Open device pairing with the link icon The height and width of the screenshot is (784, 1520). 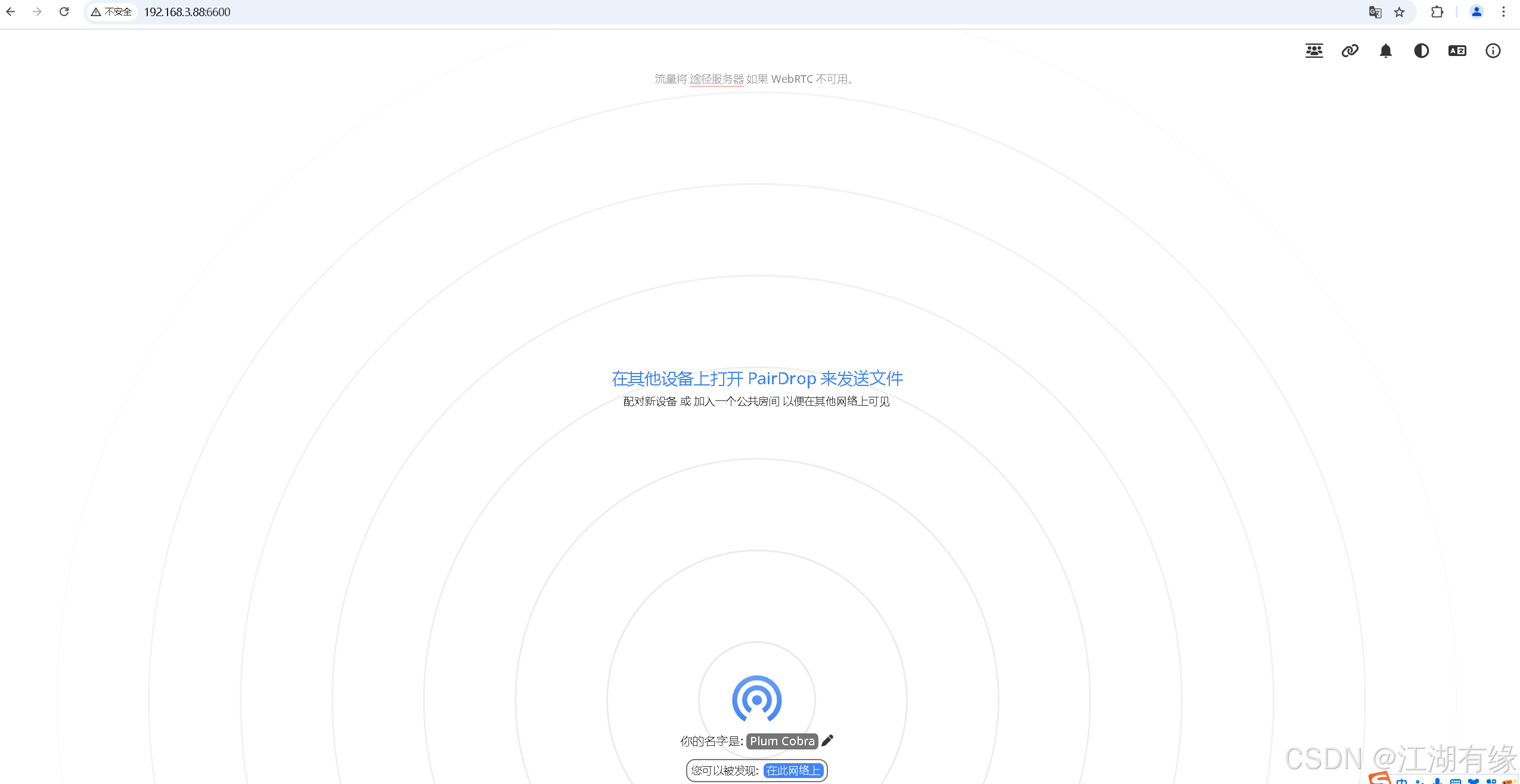[x=1350, y=51]
